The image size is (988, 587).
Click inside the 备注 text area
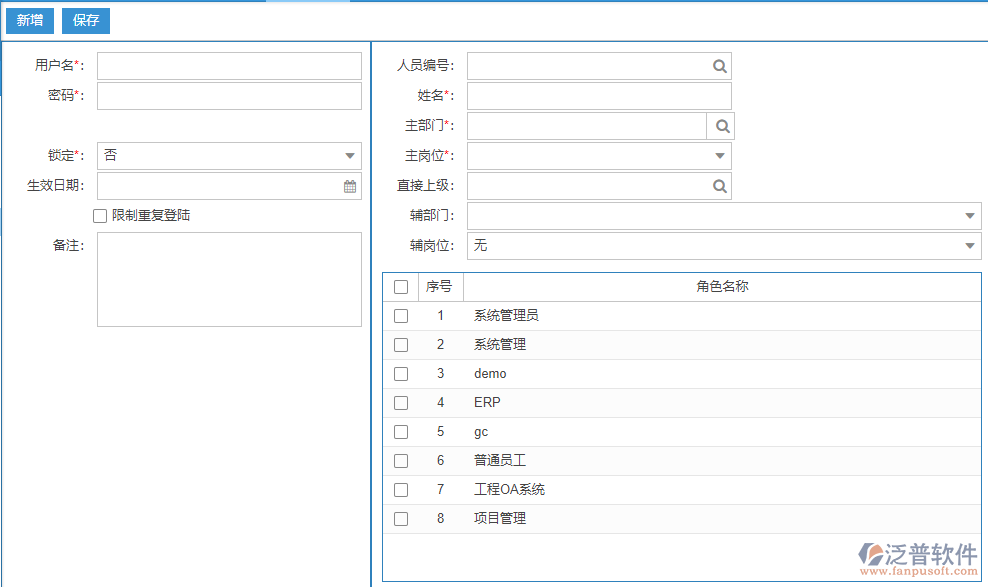[x=228, y=280]
